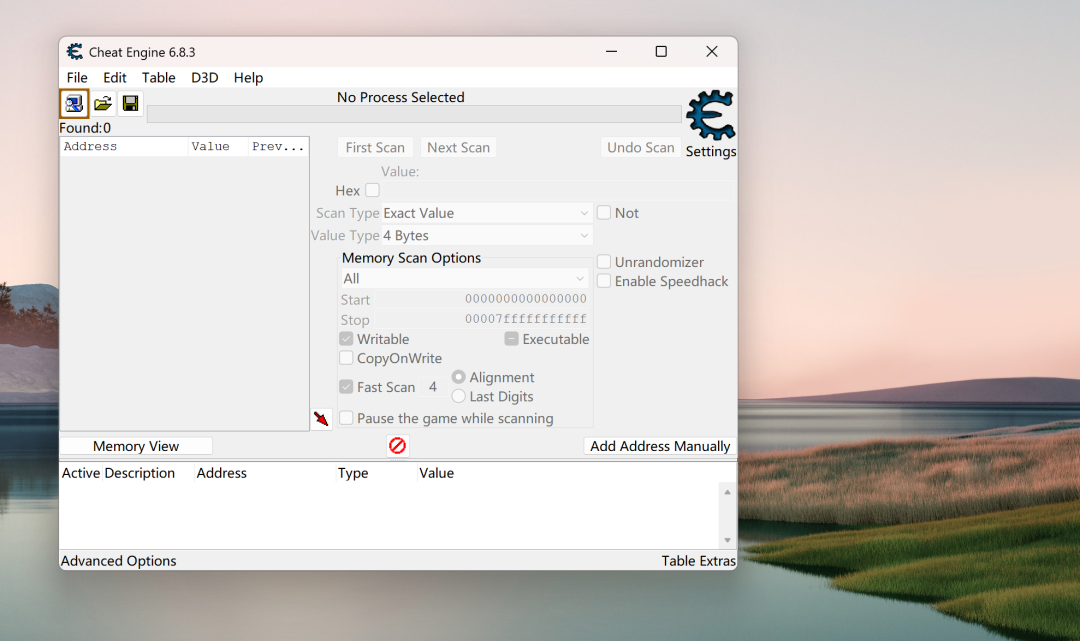Open Settings via Cheat Engine logo

click(x=711, y=115)
